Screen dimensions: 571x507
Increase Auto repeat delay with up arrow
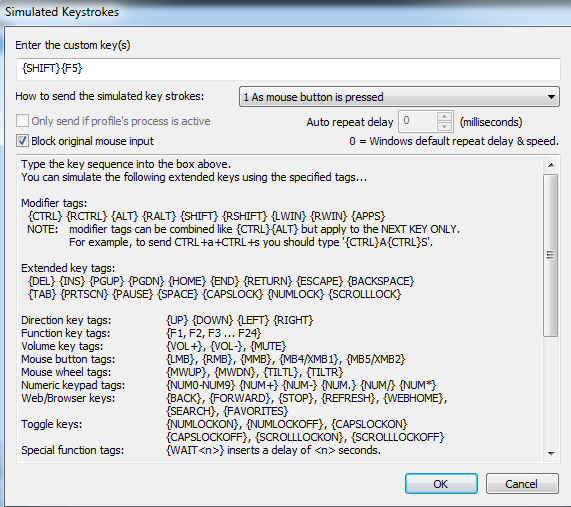click(x=444, y=117)
